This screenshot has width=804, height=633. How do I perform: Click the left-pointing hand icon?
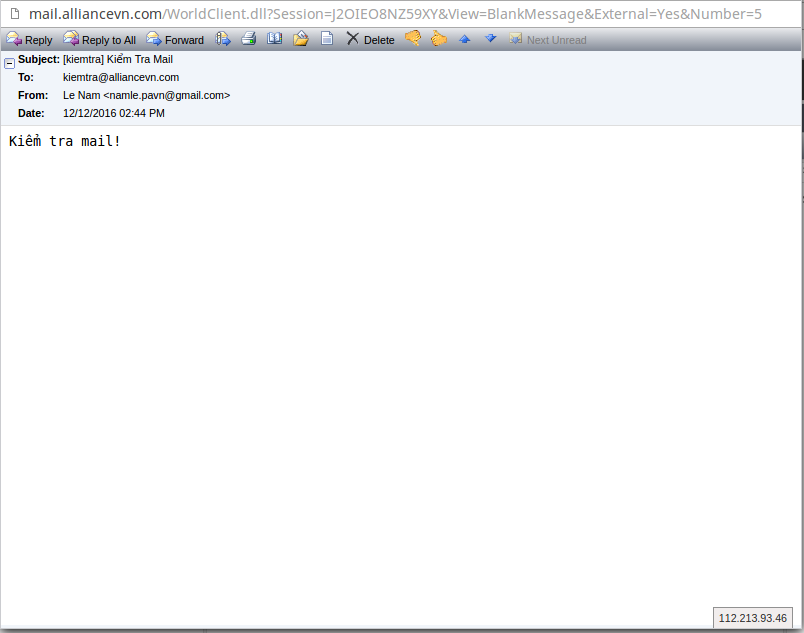click(x=412, y=39)
